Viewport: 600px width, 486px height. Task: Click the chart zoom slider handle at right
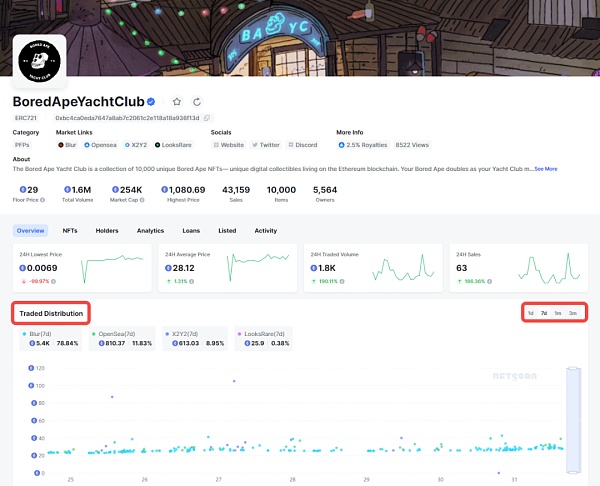573,420
